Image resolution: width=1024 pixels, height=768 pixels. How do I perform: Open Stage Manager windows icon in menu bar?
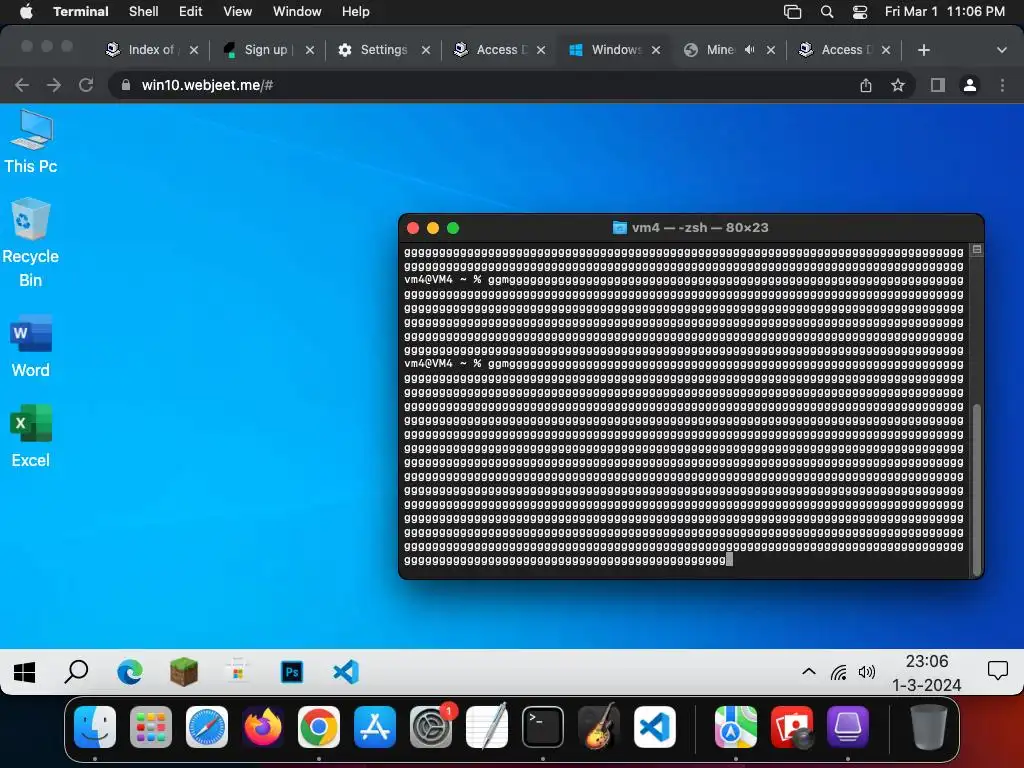coord(792,12)
